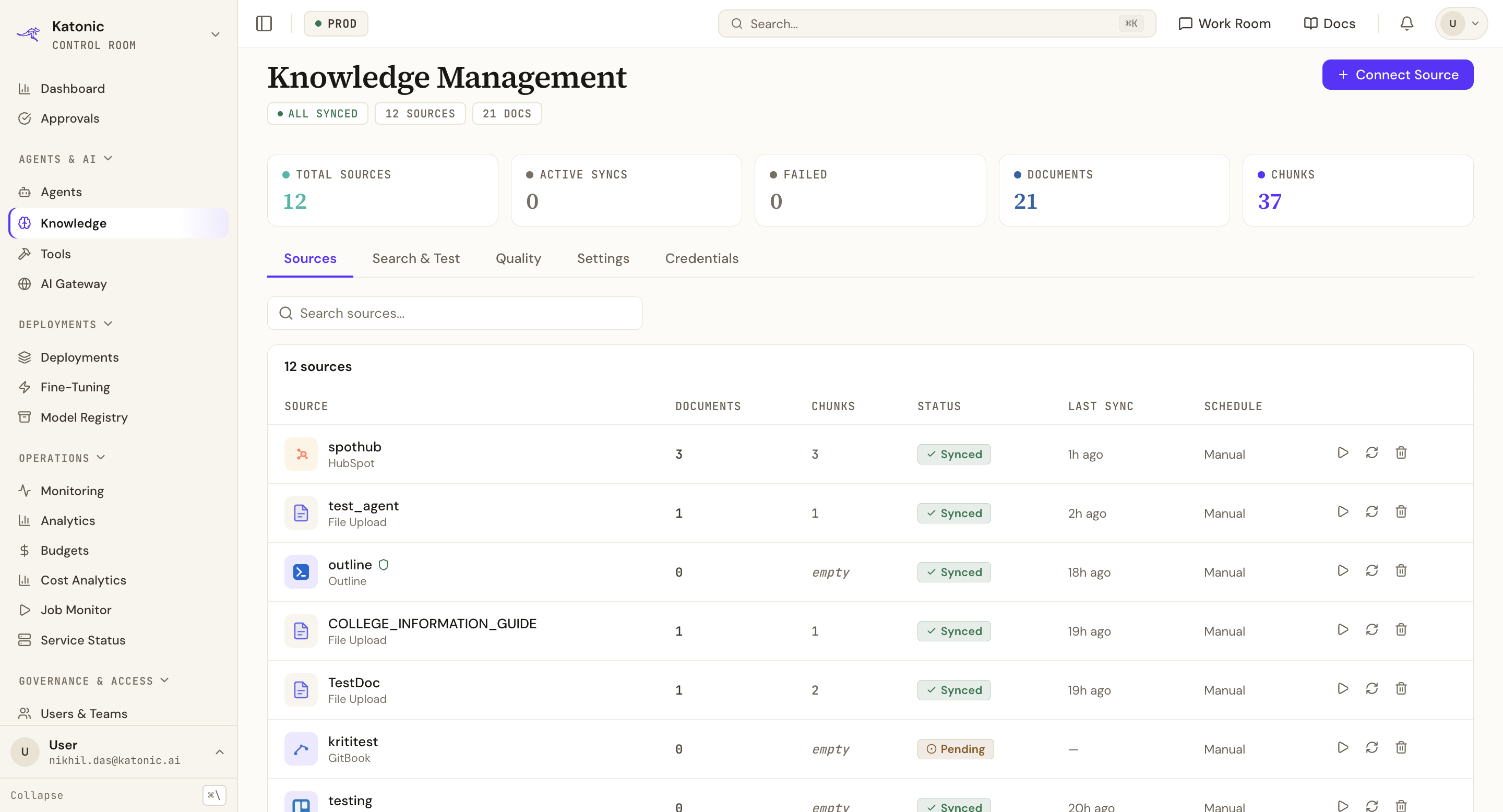Viewport: 1503px width, 812px height.
Task: Open Monitoring page
Action: (x=118, y=491)
